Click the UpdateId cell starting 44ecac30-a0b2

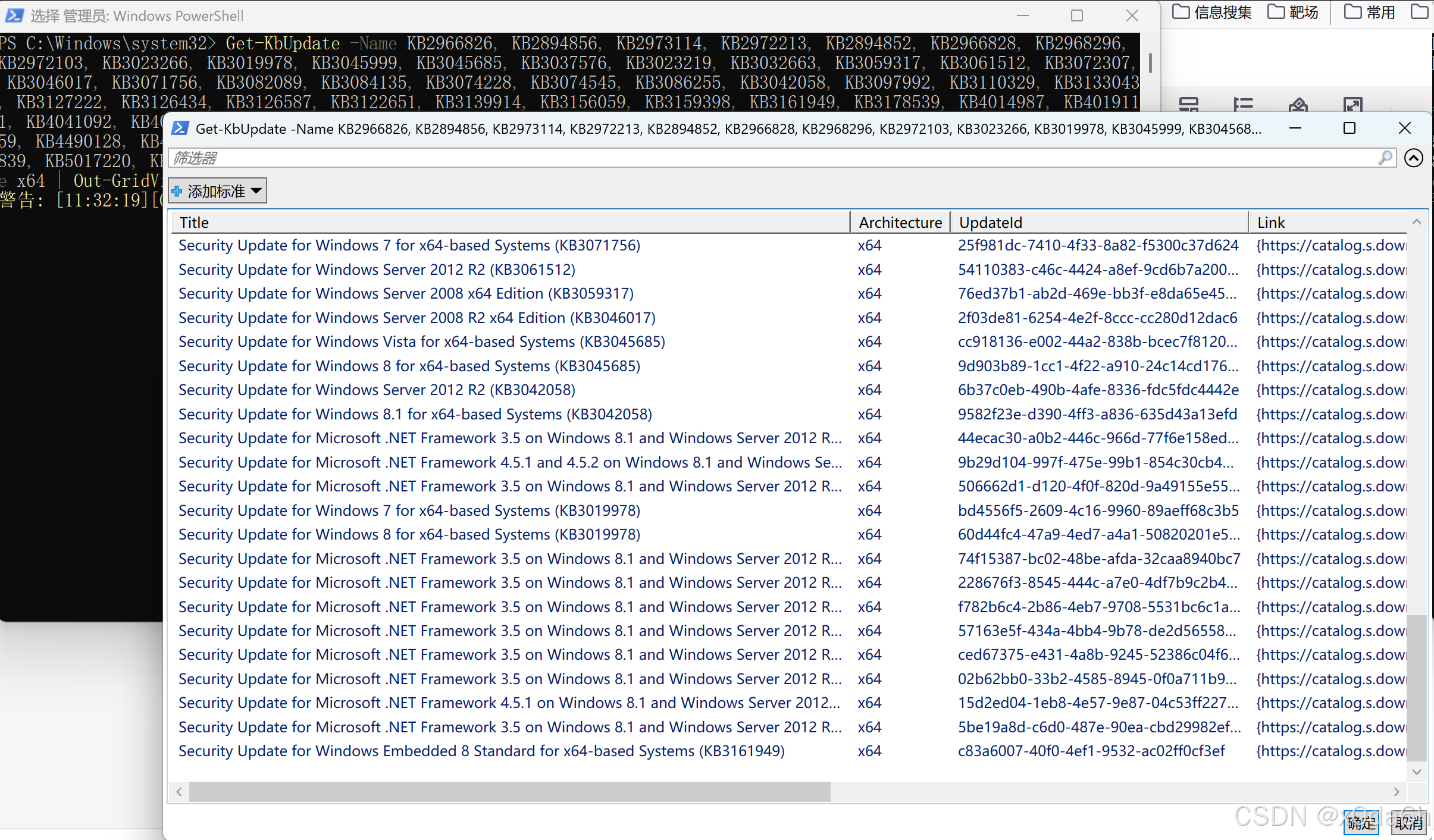tap(1098, 438)
